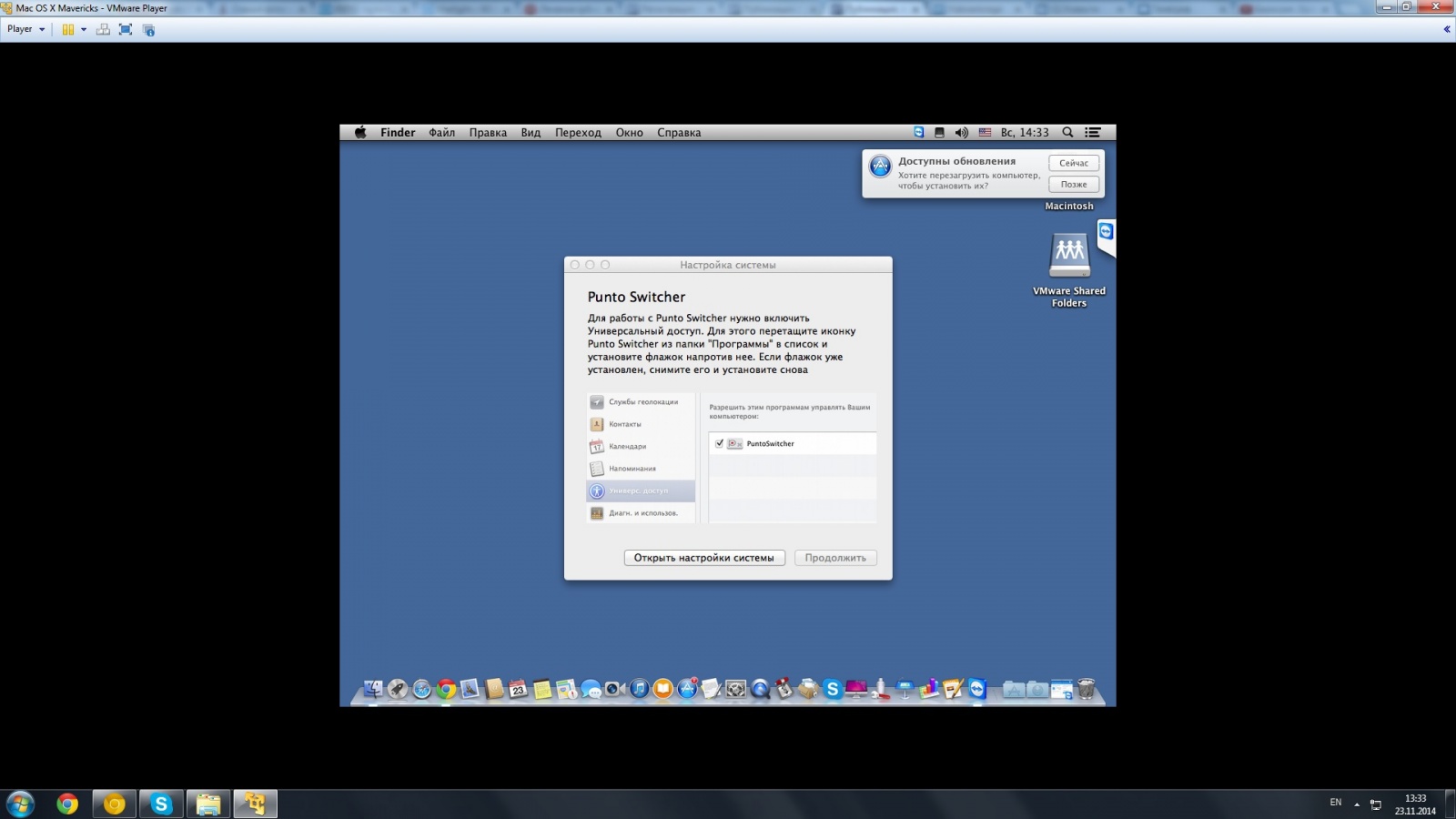Select Службы геолокации in the list
The image size is (1456, 819).
(x=641, y=401)
